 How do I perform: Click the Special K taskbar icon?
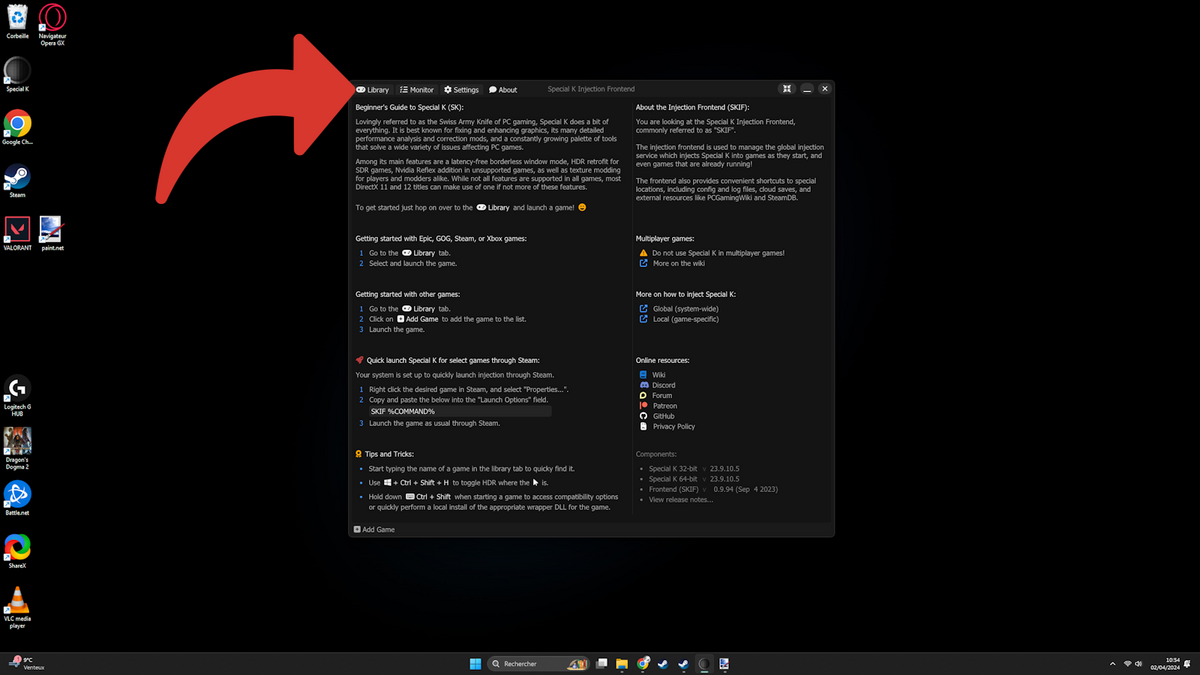(x=704, y=663)
